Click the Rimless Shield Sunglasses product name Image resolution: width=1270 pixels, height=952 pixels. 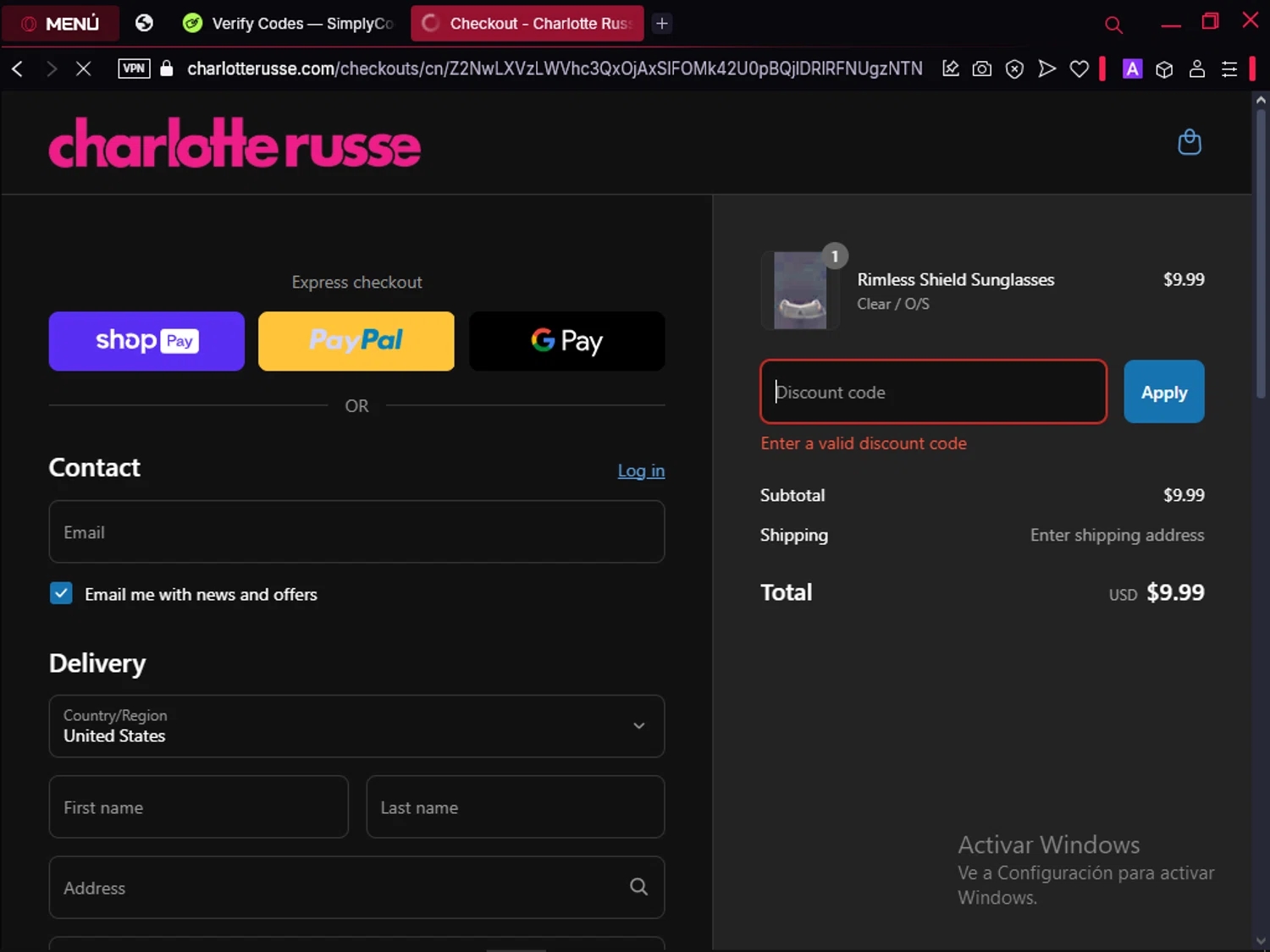[x=956, y=279]
